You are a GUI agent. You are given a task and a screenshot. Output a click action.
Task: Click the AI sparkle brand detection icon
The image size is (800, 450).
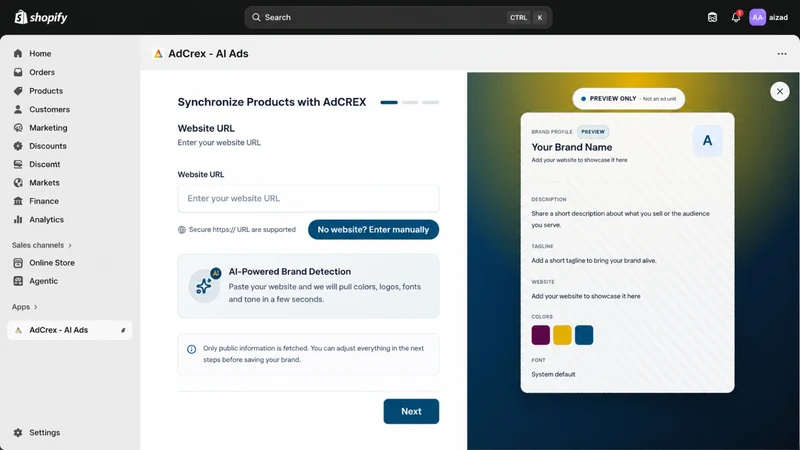(205, 286)
